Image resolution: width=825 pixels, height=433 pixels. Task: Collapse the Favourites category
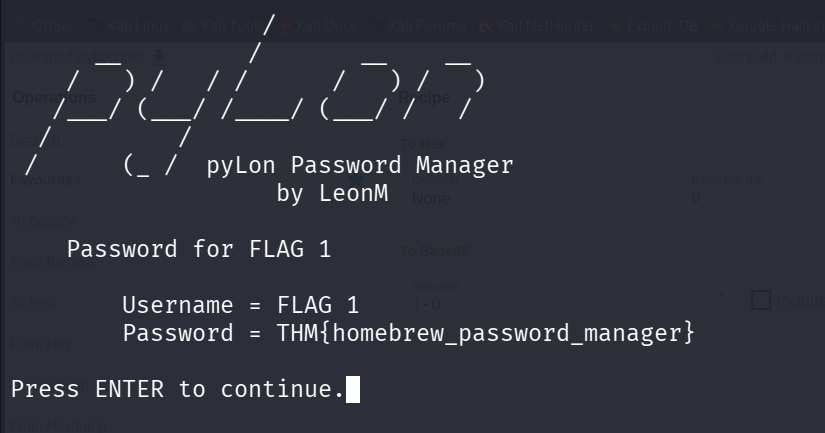pos(46,180)
